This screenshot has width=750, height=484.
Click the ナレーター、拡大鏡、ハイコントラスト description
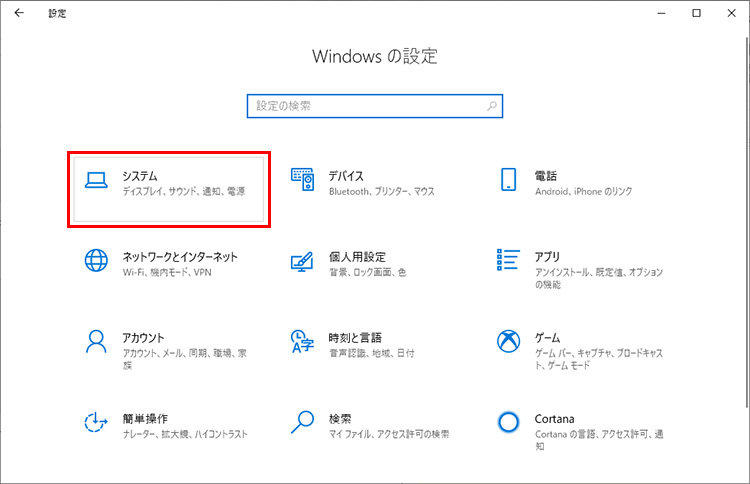185,434
